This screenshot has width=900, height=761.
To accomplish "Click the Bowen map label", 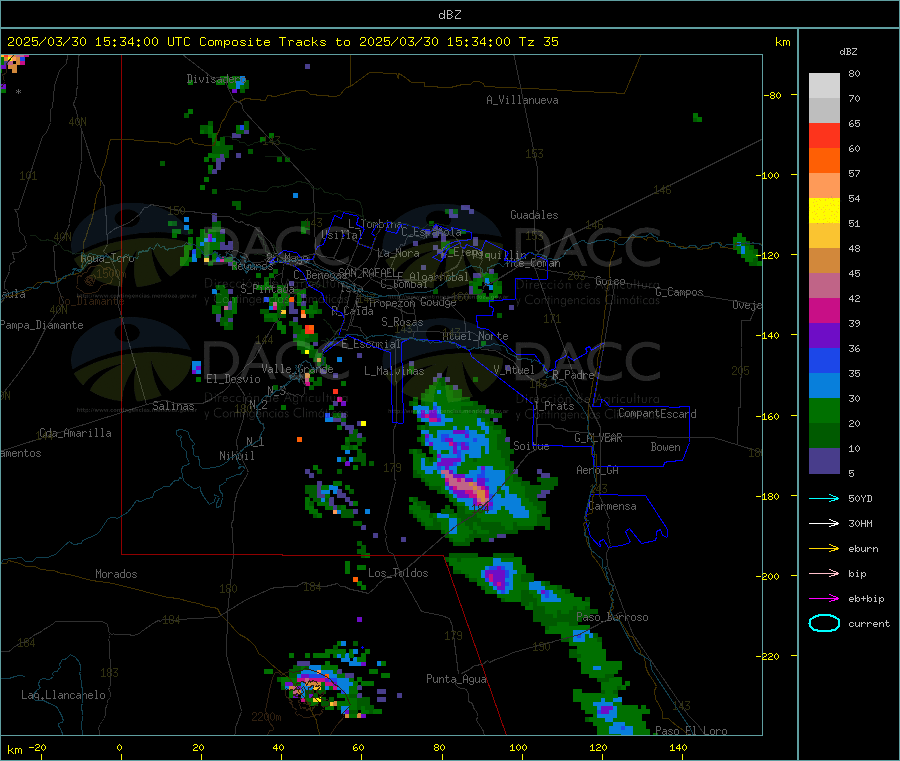I will coord(666,447).
